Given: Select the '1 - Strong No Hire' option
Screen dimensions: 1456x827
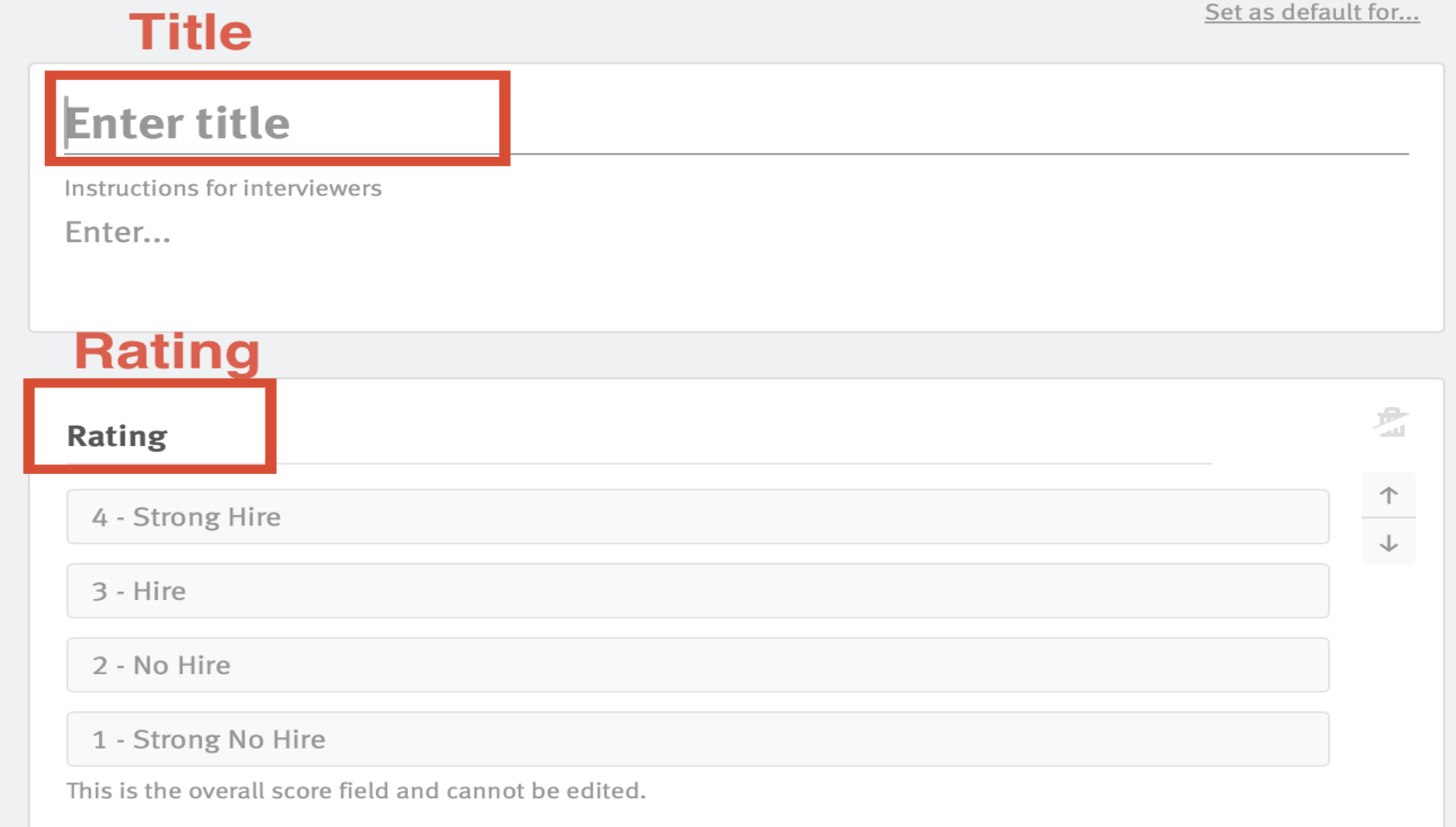Looking at the screenshot, I should (x=698, y=739).
